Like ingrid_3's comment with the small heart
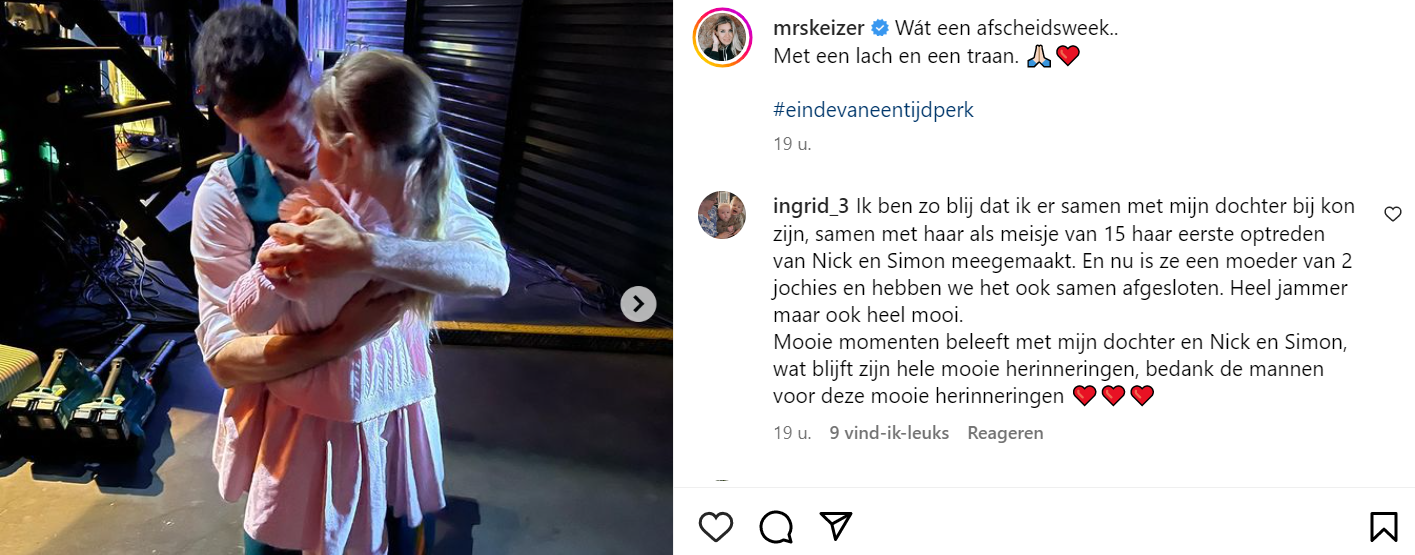Screen dimensions: 1415x555 click(1393, 214)
